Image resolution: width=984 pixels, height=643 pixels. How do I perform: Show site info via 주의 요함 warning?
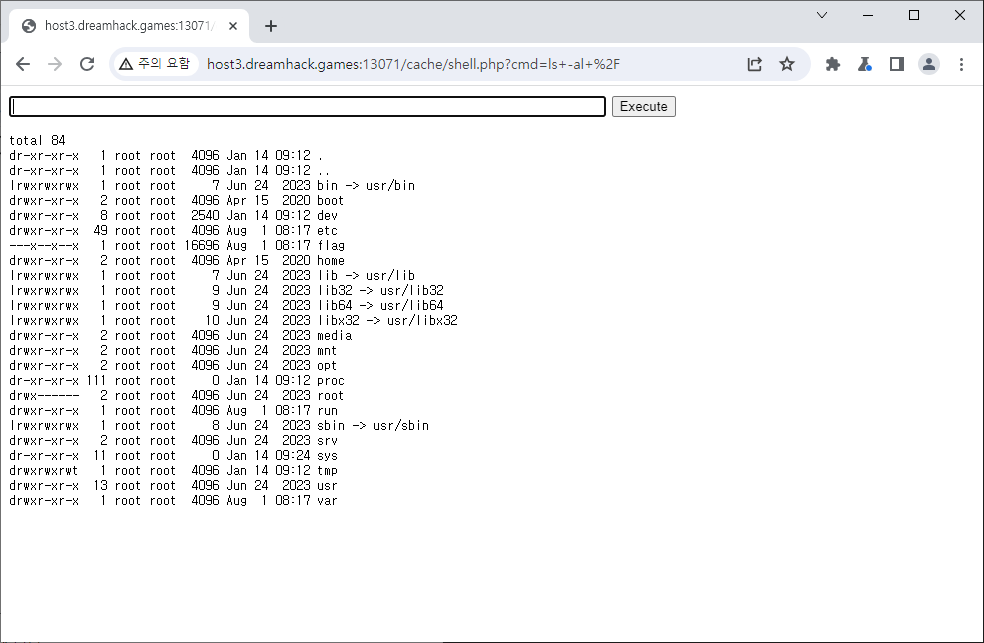point(154,64)
